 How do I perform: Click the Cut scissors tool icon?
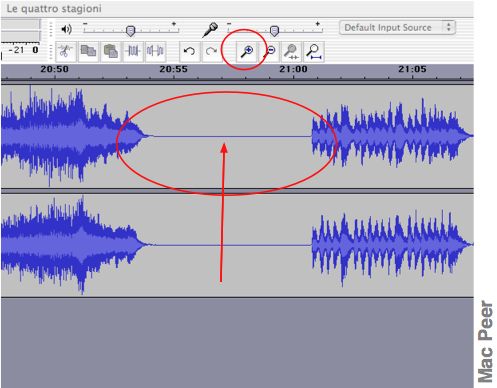tap(66, 51)
